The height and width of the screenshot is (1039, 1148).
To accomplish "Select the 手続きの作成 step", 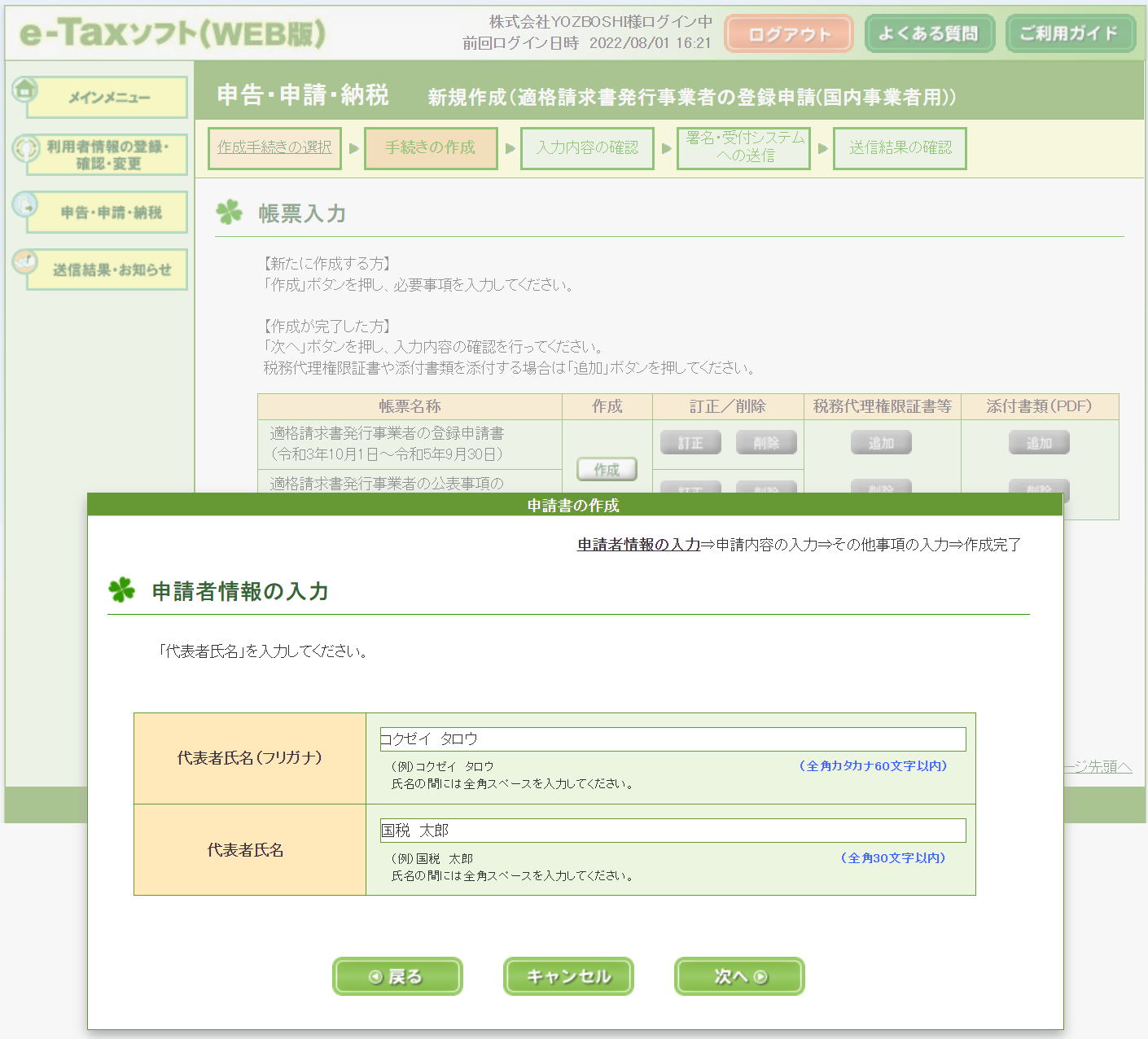I will [x=431, y=148].
